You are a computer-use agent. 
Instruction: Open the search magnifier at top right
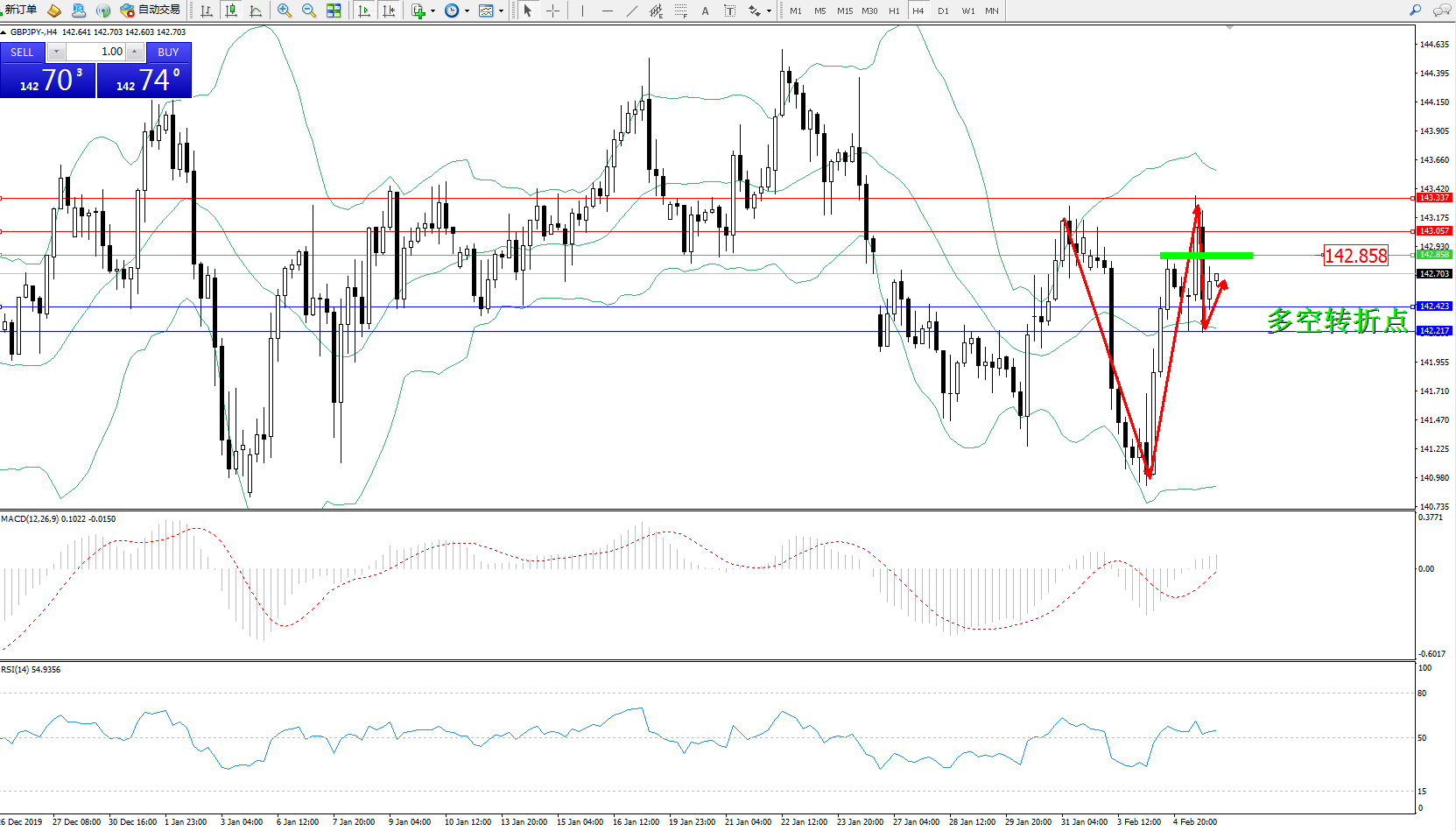(1415, 11)
